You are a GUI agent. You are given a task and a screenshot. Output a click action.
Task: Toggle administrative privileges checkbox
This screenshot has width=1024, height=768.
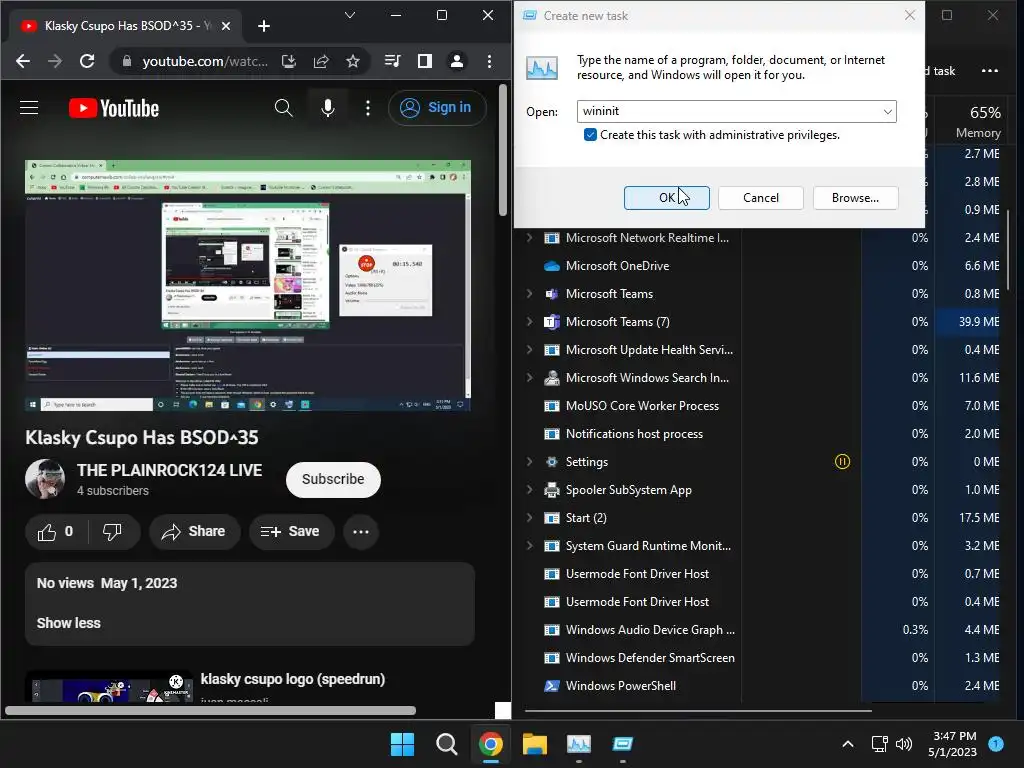[590, 135]
